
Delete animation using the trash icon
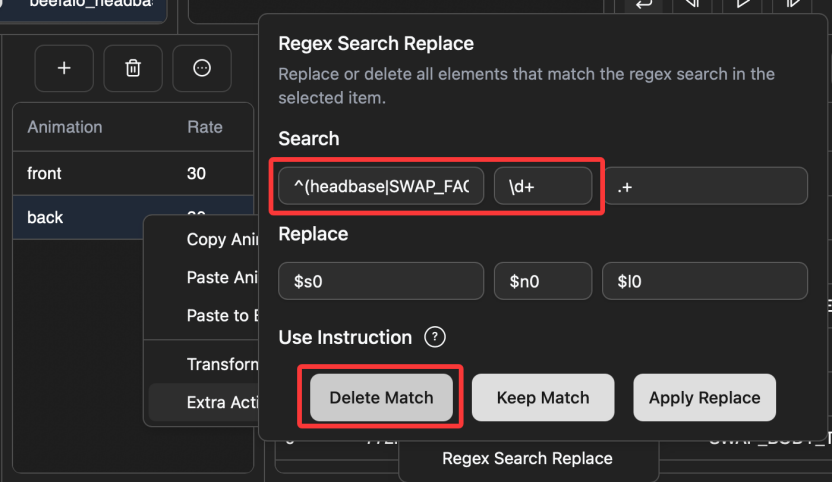click(133, 68)
